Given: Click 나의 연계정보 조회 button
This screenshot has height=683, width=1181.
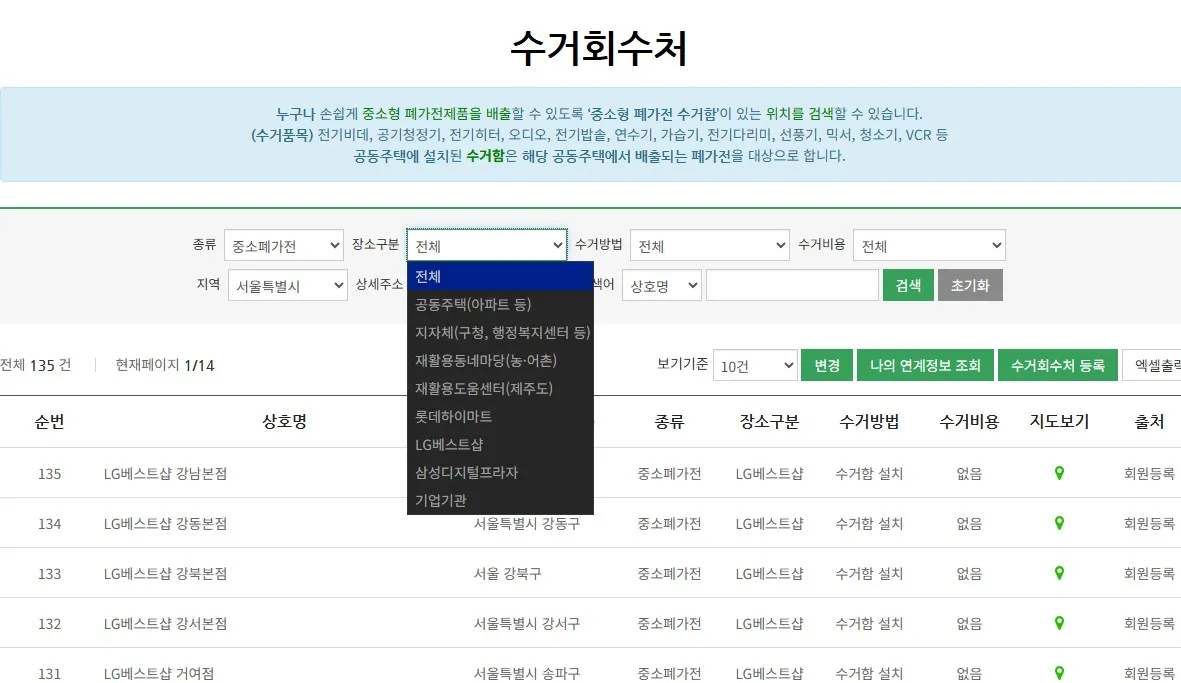Looking at the screenshot, I should (x=926, y=365).
